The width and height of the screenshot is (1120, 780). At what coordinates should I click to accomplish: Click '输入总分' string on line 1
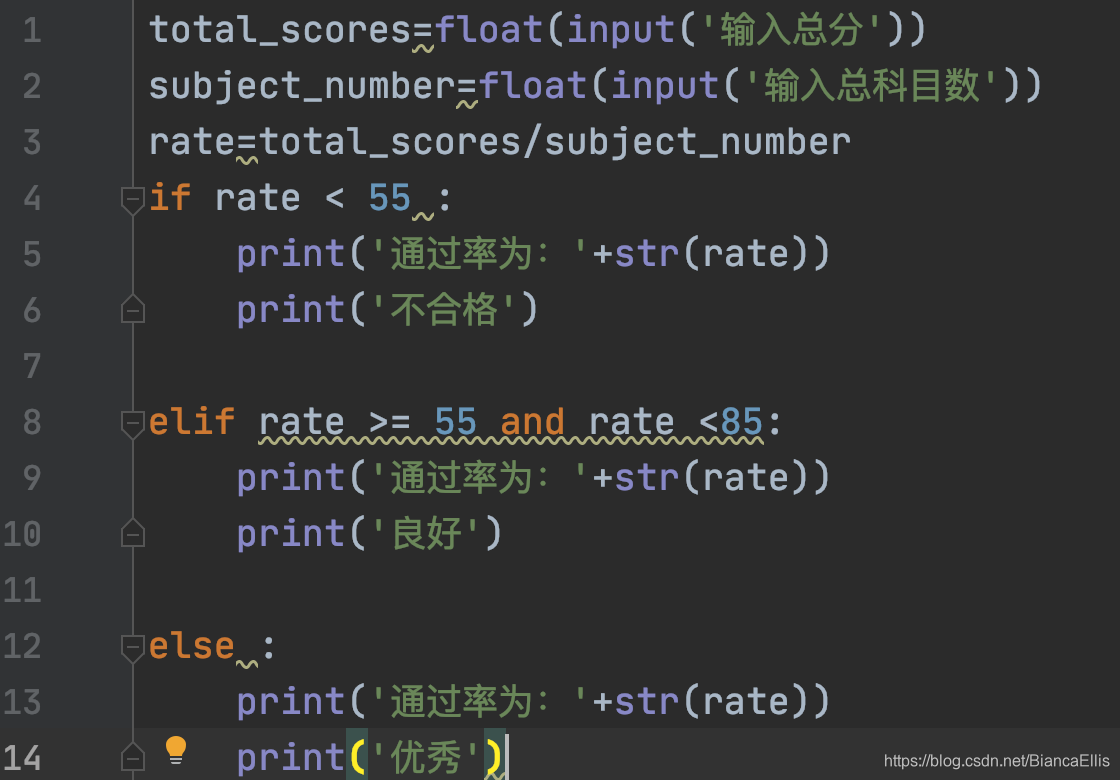[791, 31]
